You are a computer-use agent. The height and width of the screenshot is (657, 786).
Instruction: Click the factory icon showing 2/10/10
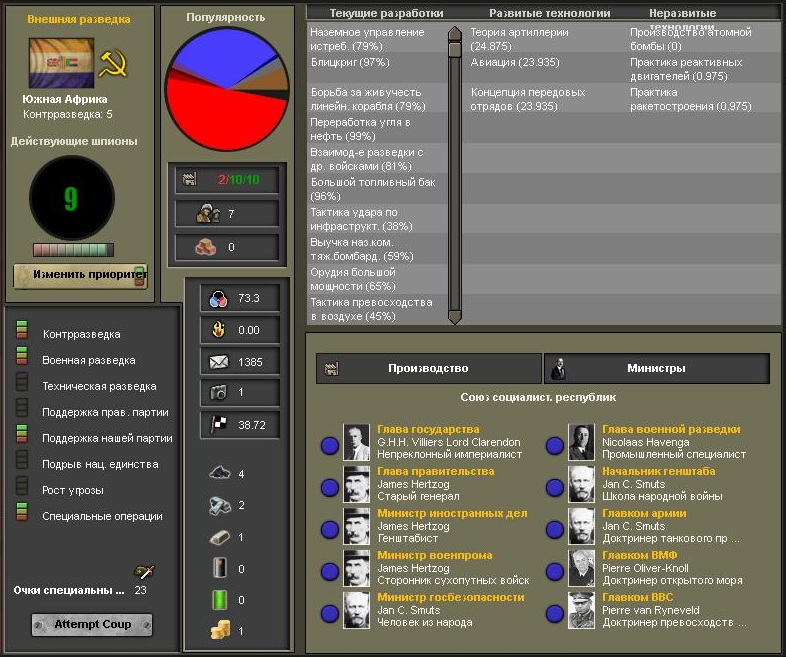[189, 179]
